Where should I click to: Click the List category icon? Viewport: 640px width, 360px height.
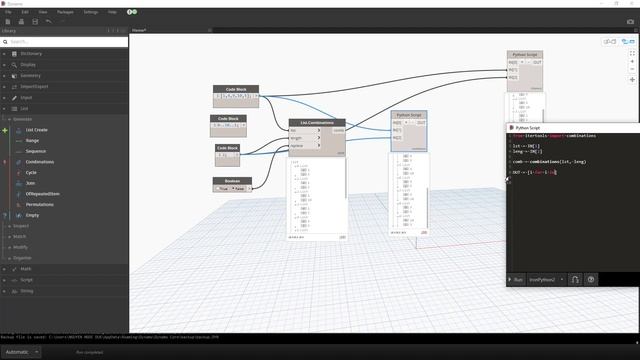point(14,109)
